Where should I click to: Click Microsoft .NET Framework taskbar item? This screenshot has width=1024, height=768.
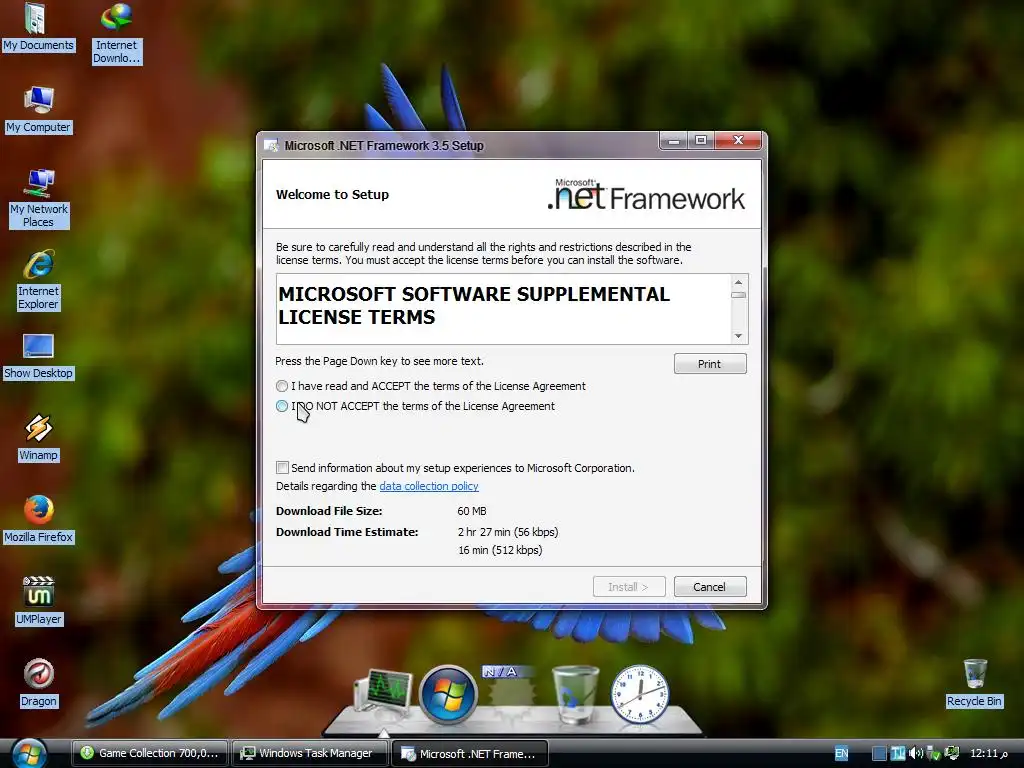tap(470, 753)
